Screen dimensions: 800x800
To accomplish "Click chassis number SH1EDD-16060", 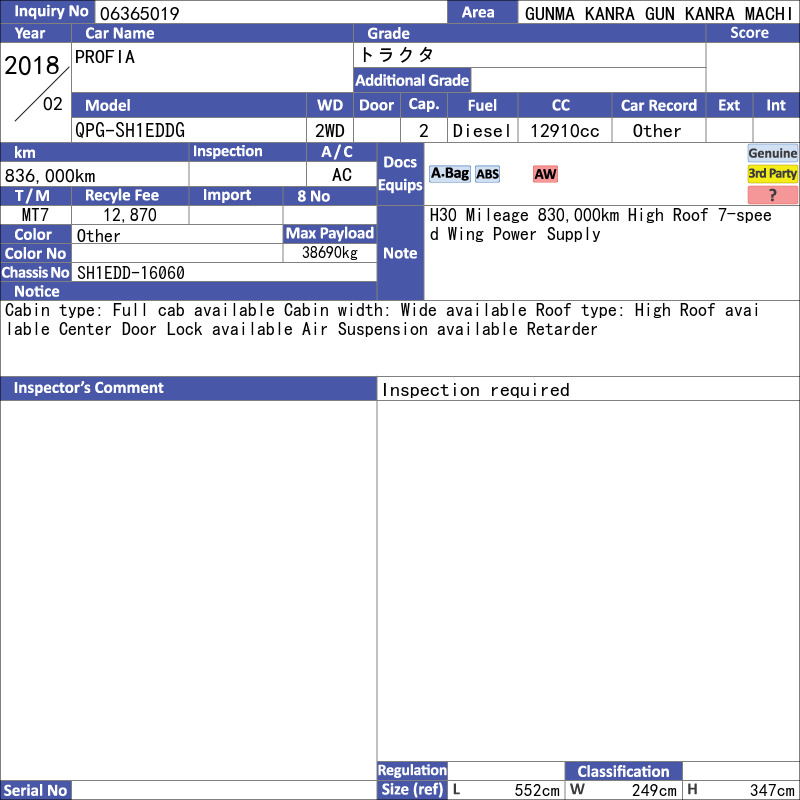I will click(x=131, y=273).
